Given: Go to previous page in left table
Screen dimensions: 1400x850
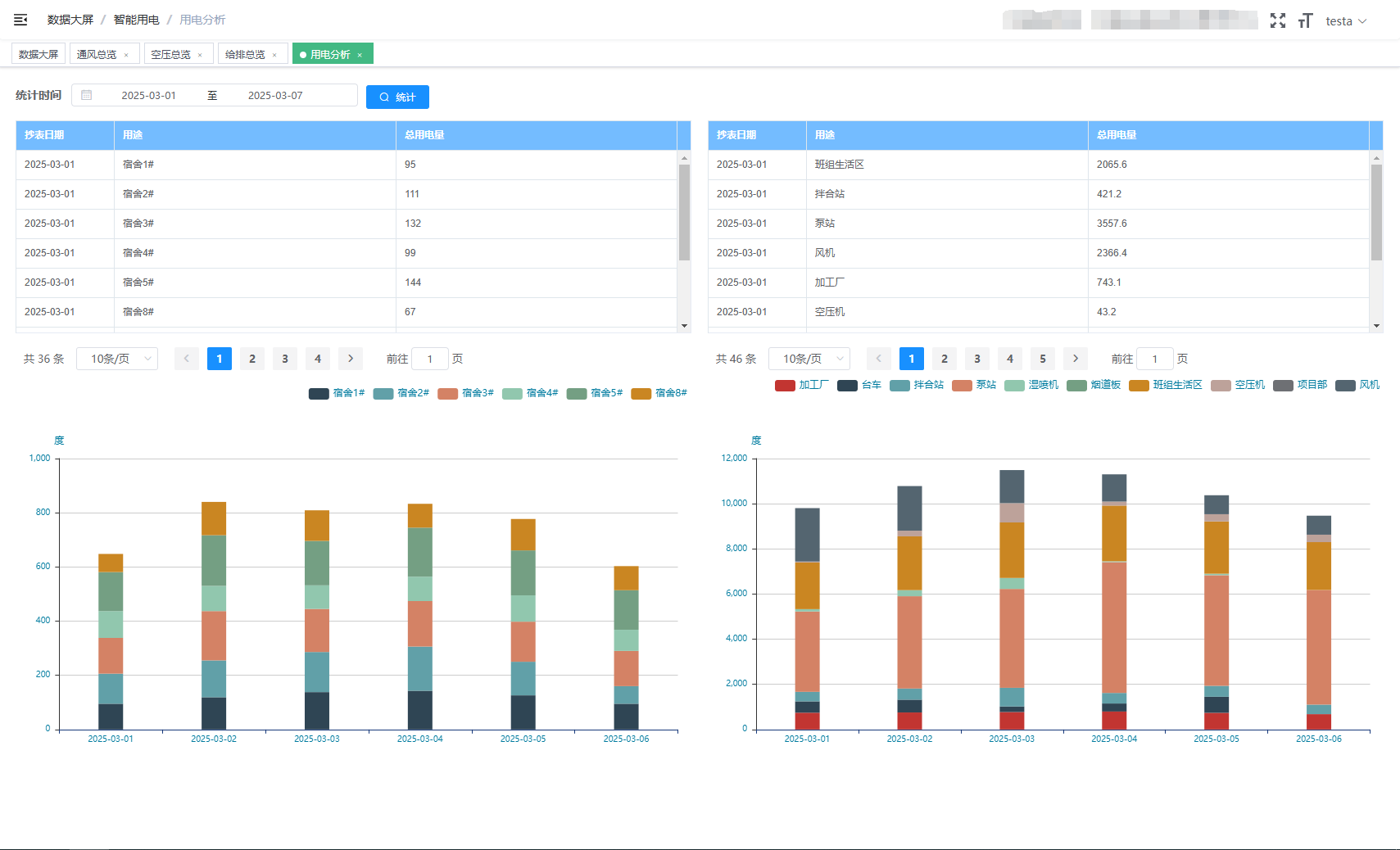Looking at the screenshot, I should (x=187, y=359).
